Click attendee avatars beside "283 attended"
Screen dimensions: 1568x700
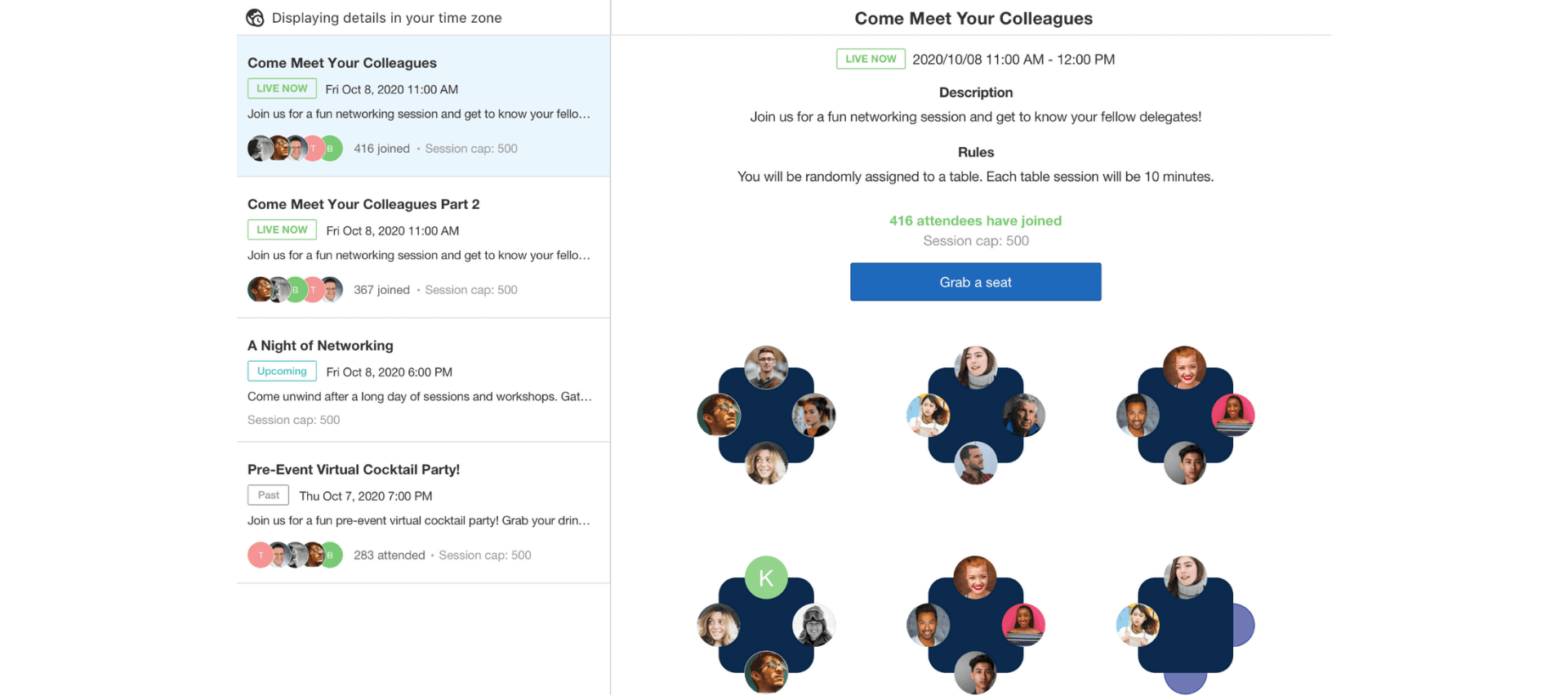(x=295, y=555)
